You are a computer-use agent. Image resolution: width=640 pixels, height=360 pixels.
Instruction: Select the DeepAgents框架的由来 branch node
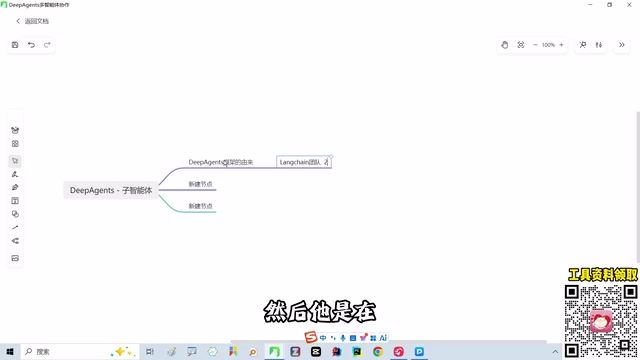pyautogui.click(x=221, y=162)
